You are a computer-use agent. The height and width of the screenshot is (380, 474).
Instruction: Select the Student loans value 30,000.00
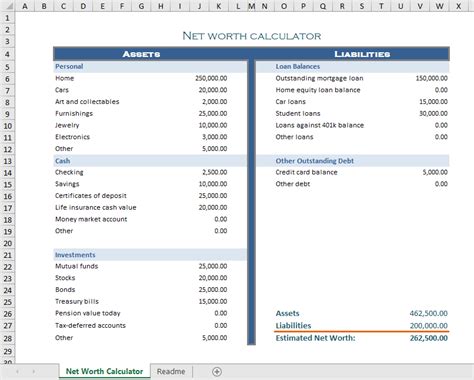tap(433, 113)
